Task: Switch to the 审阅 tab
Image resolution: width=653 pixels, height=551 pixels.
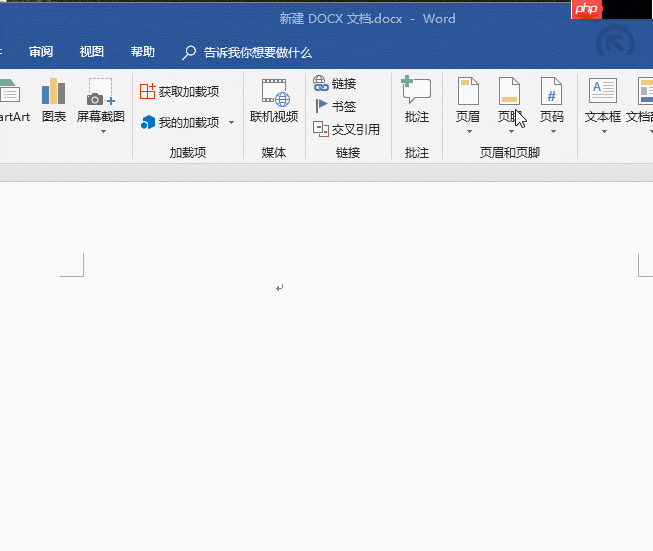Action: coord(41,52)
